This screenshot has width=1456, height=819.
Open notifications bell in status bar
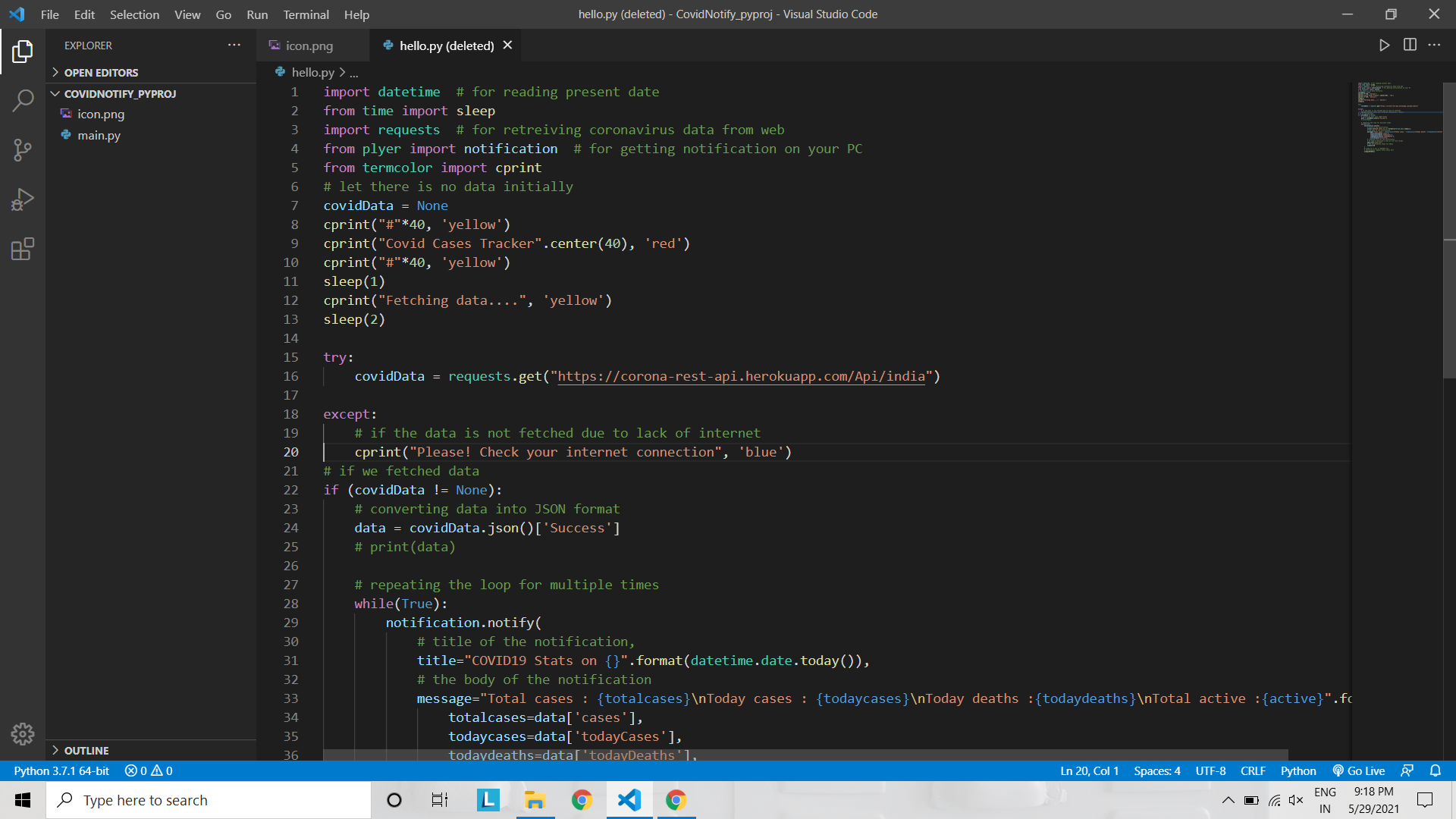click(x=1435, y=770)
